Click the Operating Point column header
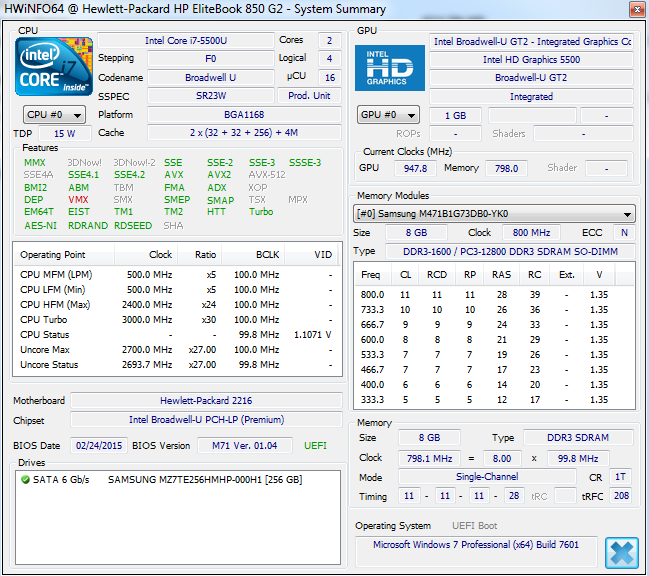The height and width of the screenshot is (576, 649). point(63,254)
